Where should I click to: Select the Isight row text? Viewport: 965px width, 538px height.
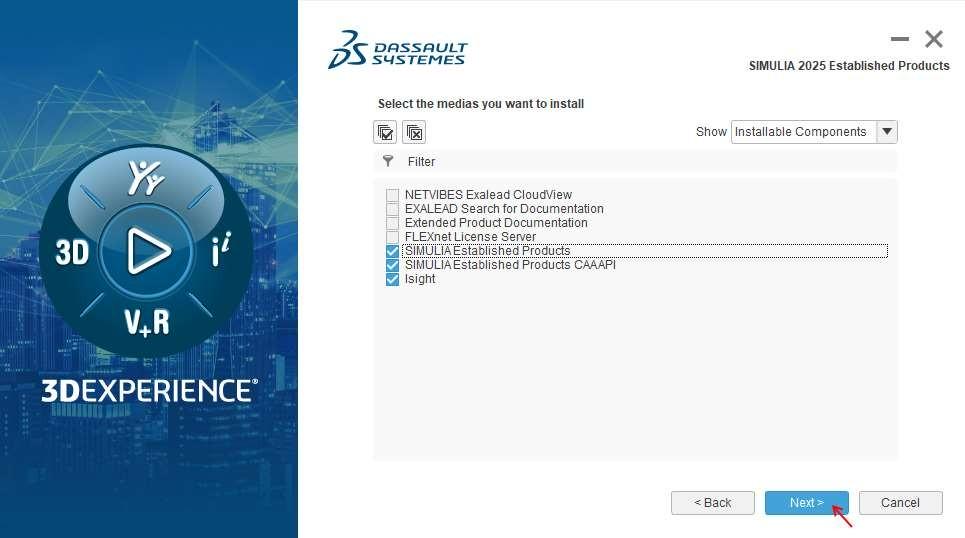coord(420,279)
